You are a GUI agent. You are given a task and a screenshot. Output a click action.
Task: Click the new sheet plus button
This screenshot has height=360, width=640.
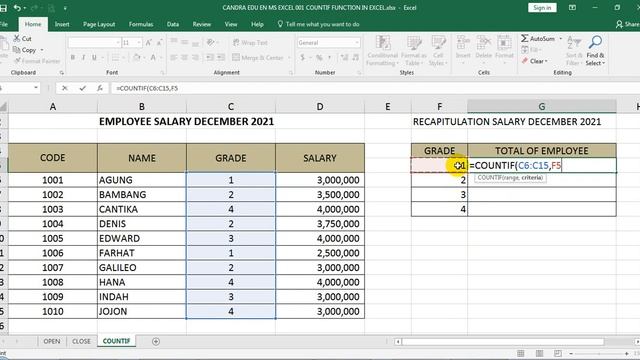[156, 341]
